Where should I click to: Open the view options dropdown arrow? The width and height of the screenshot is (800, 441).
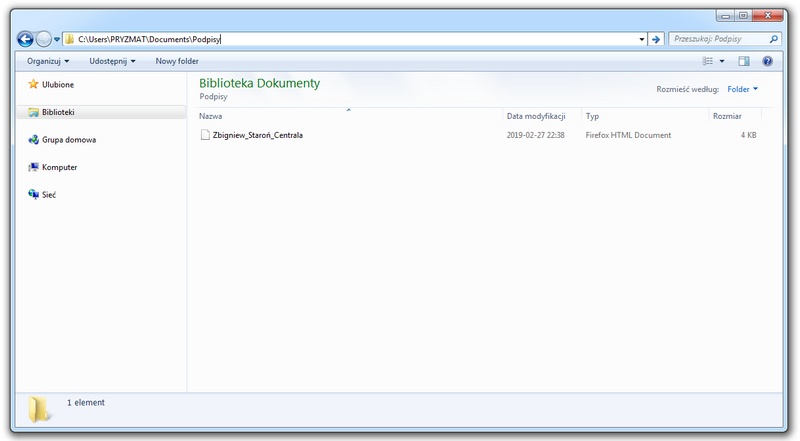[722, 61]
